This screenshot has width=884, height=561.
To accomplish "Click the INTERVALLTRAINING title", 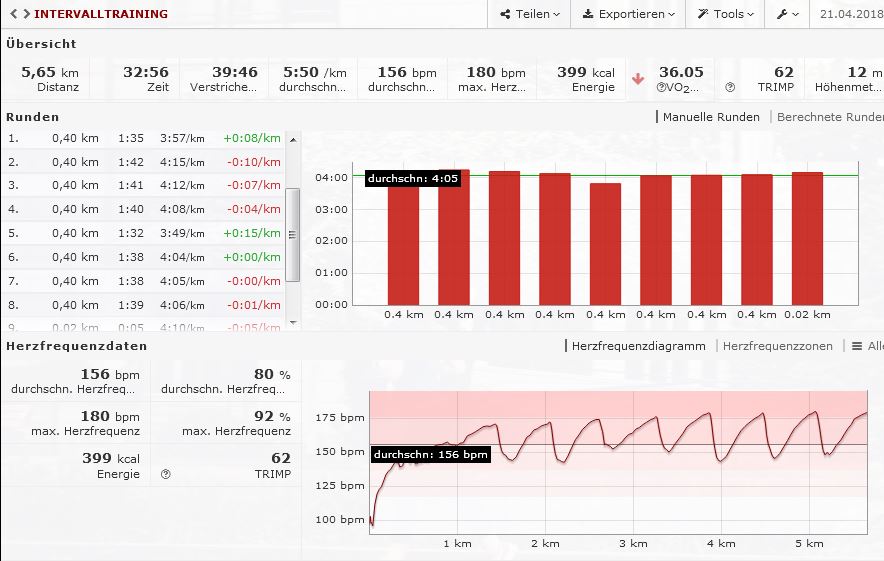I will click(x=101, y=14).
